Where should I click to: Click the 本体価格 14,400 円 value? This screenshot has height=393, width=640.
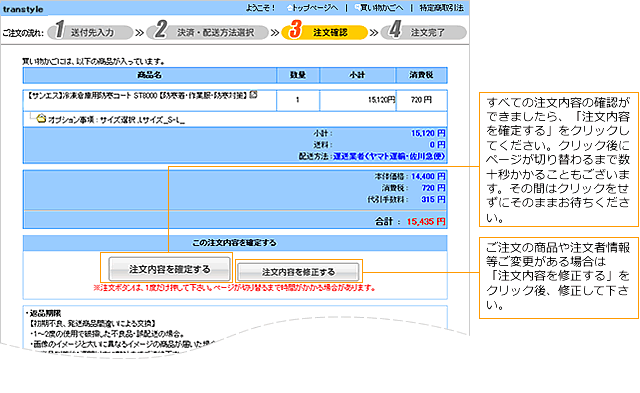point(428,176)
